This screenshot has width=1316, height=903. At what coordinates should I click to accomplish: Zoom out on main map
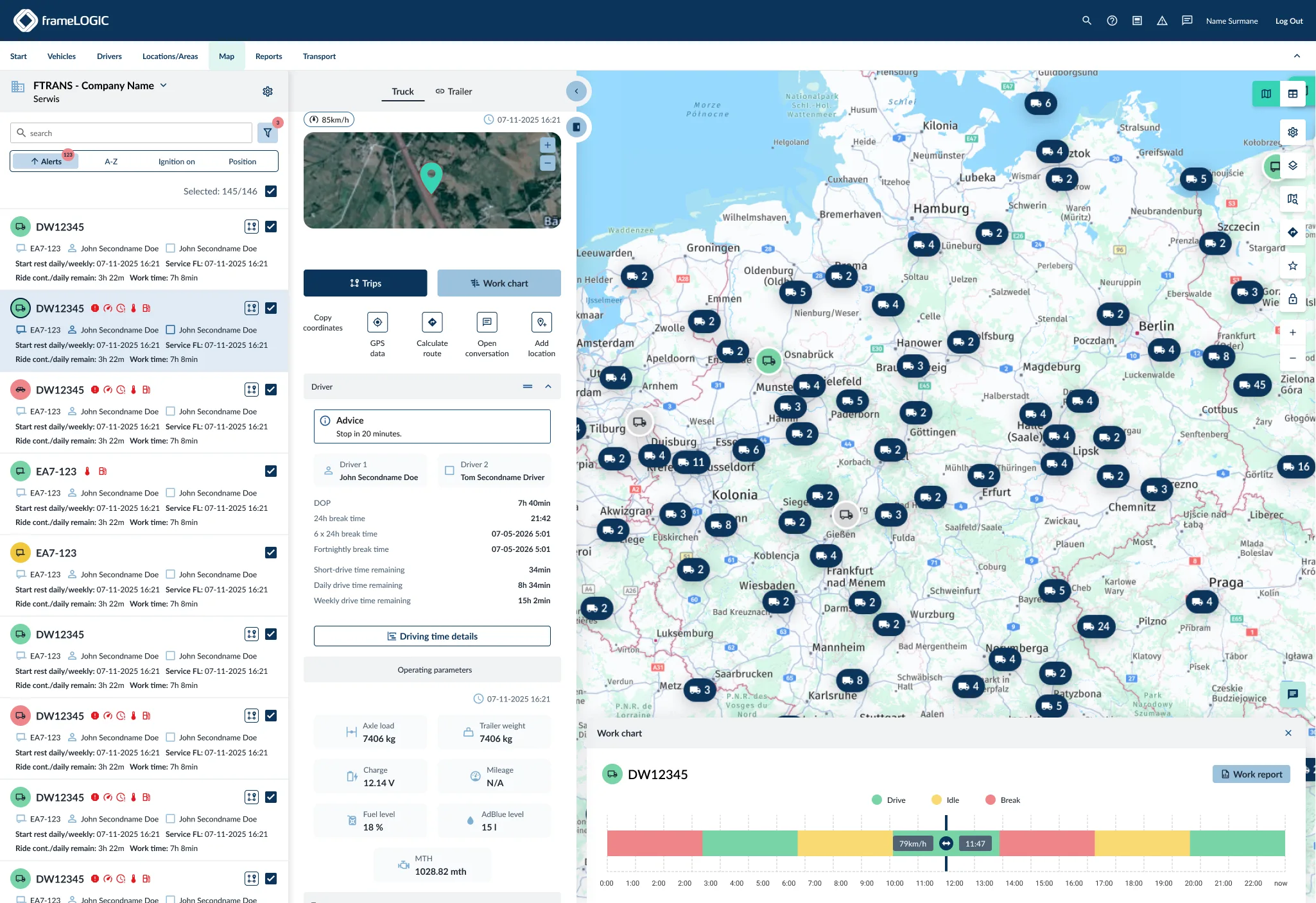[x=1293, y=358]
